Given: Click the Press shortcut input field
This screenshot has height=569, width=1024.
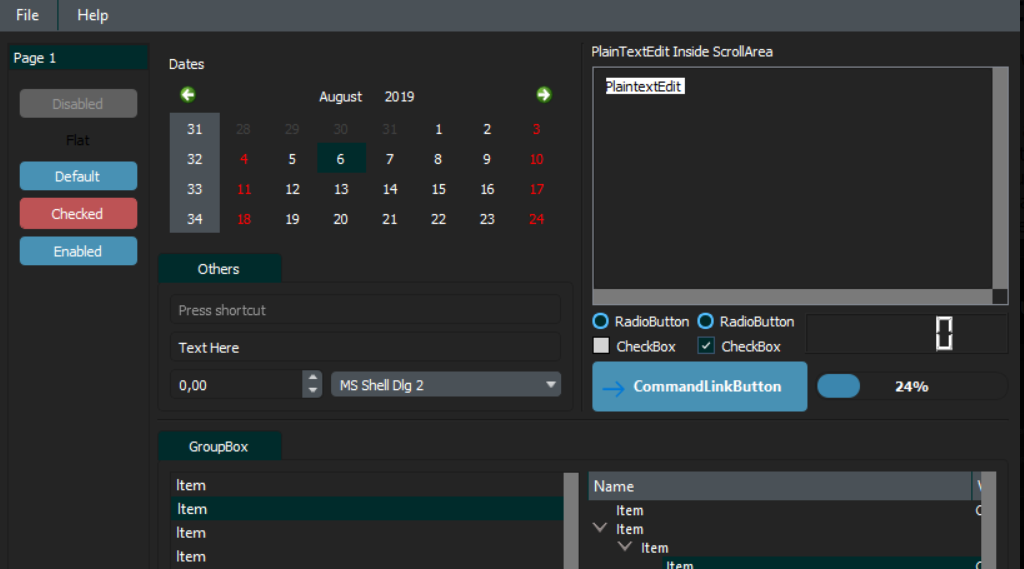Looking at the screenshot, I should click(365, 310).
